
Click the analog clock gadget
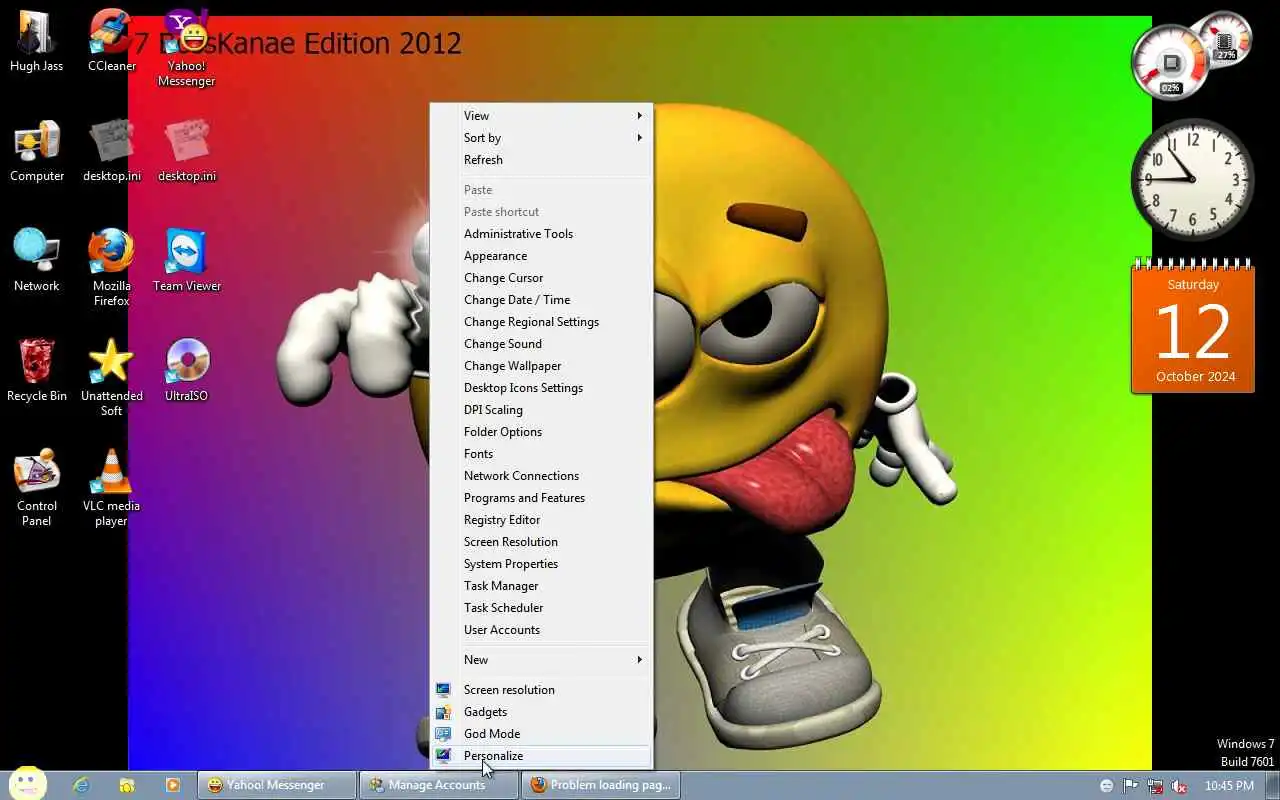pos(1192,180)
